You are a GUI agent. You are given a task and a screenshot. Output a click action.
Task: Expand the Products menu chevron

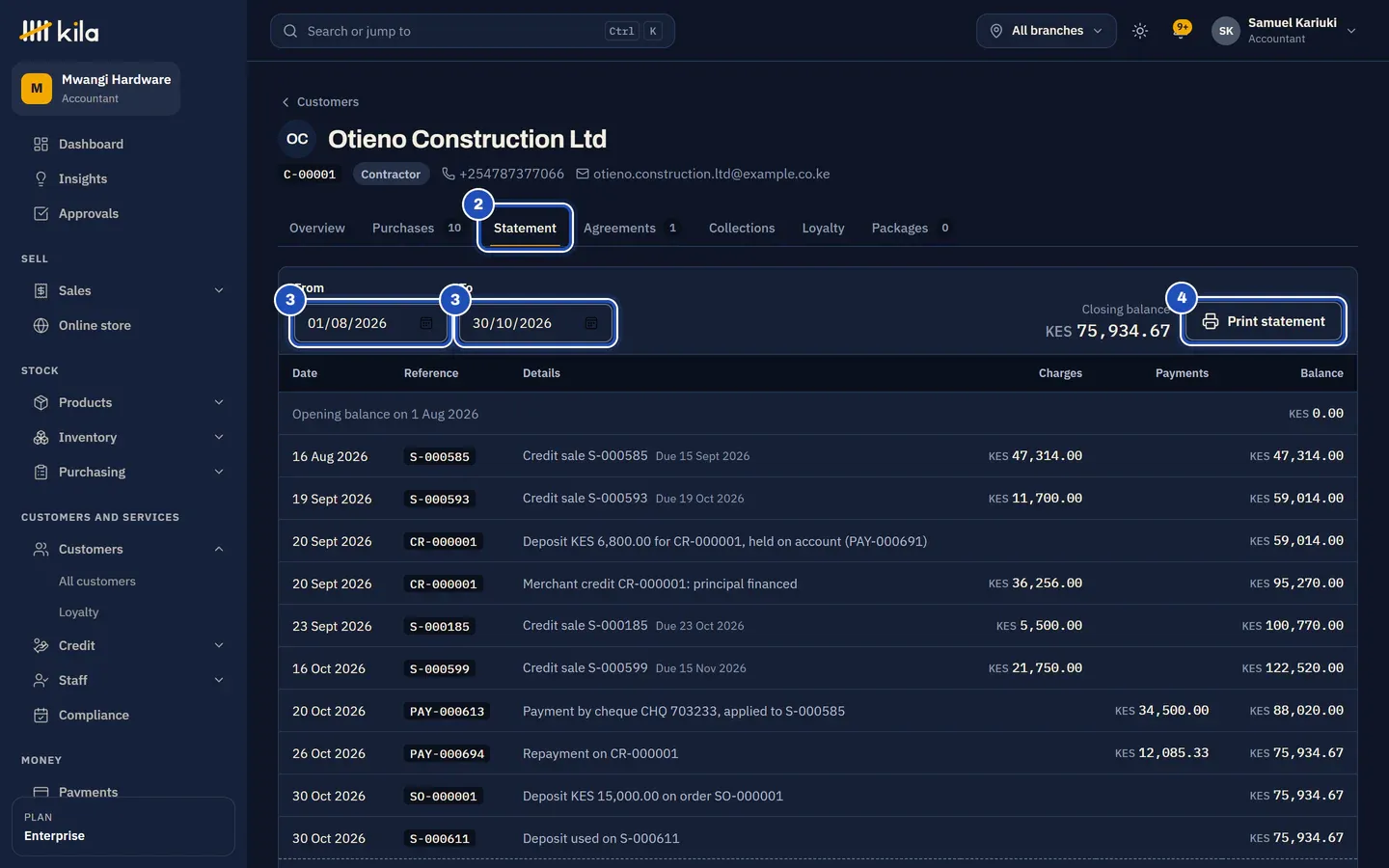click(219, 402)
